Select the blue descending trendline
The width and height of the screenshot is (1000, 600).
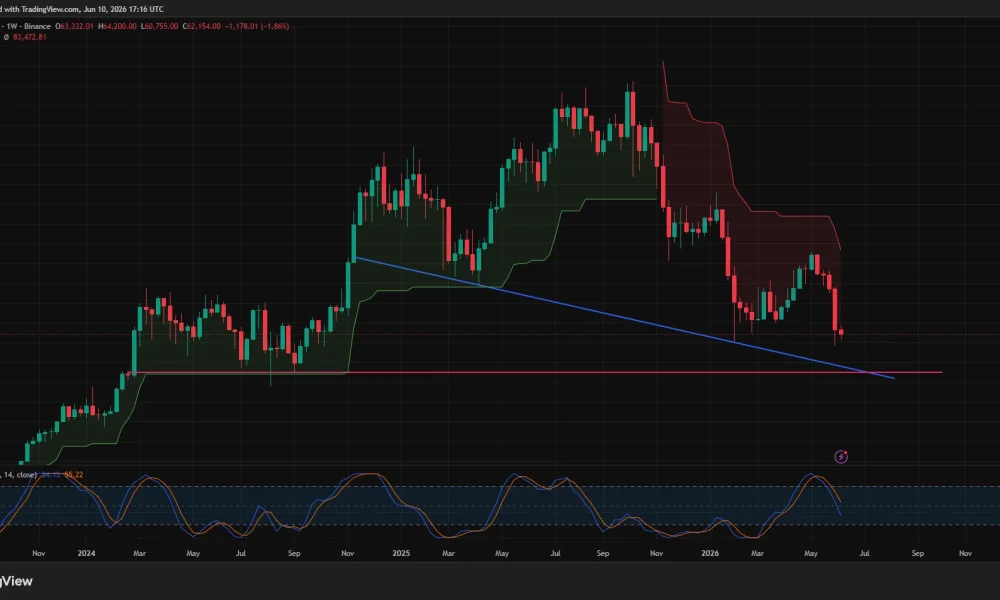[x=625, y=318]
